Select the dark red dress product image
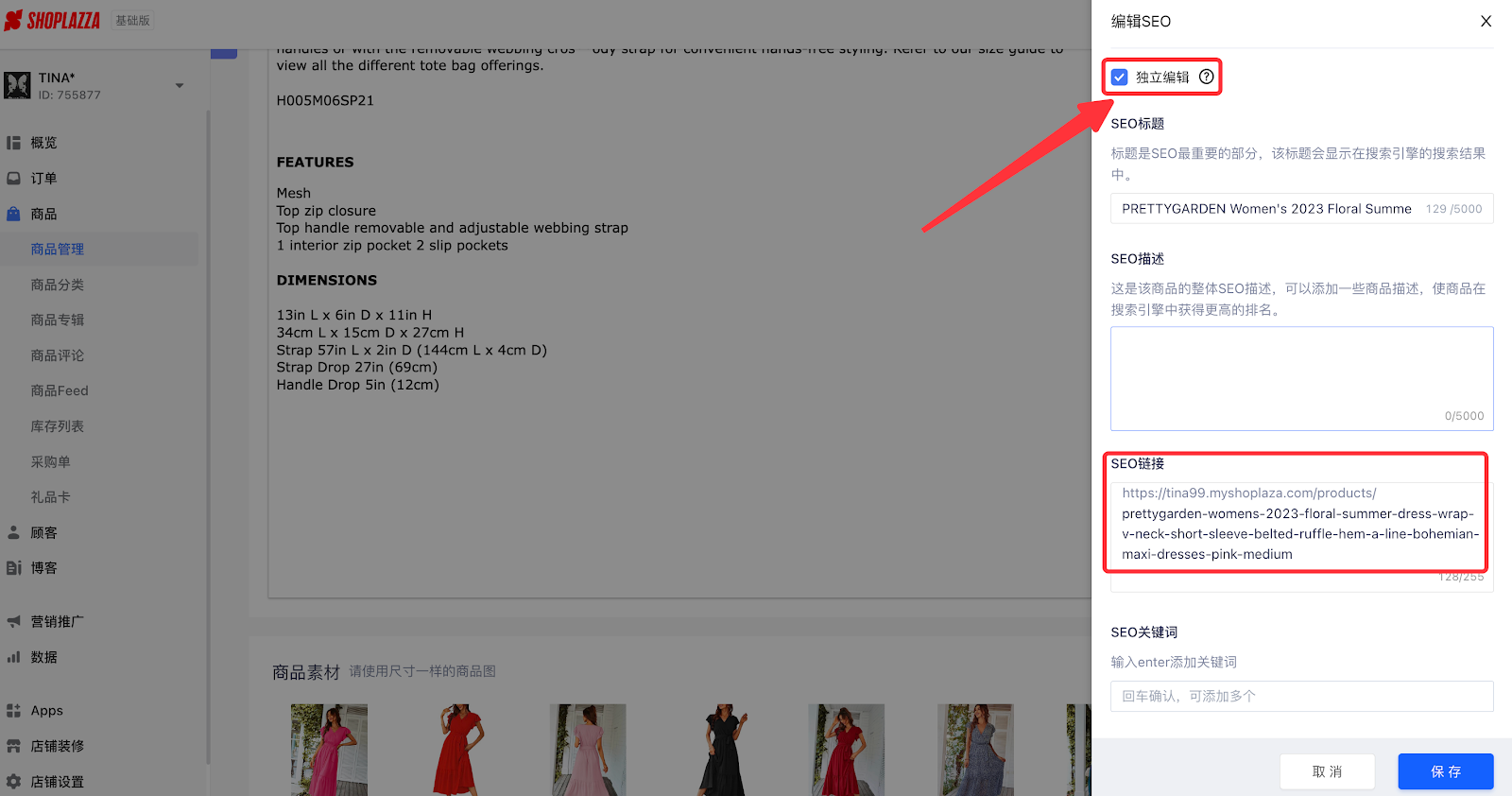Screen dimensions: 1512x796 (x=847, y=750)
